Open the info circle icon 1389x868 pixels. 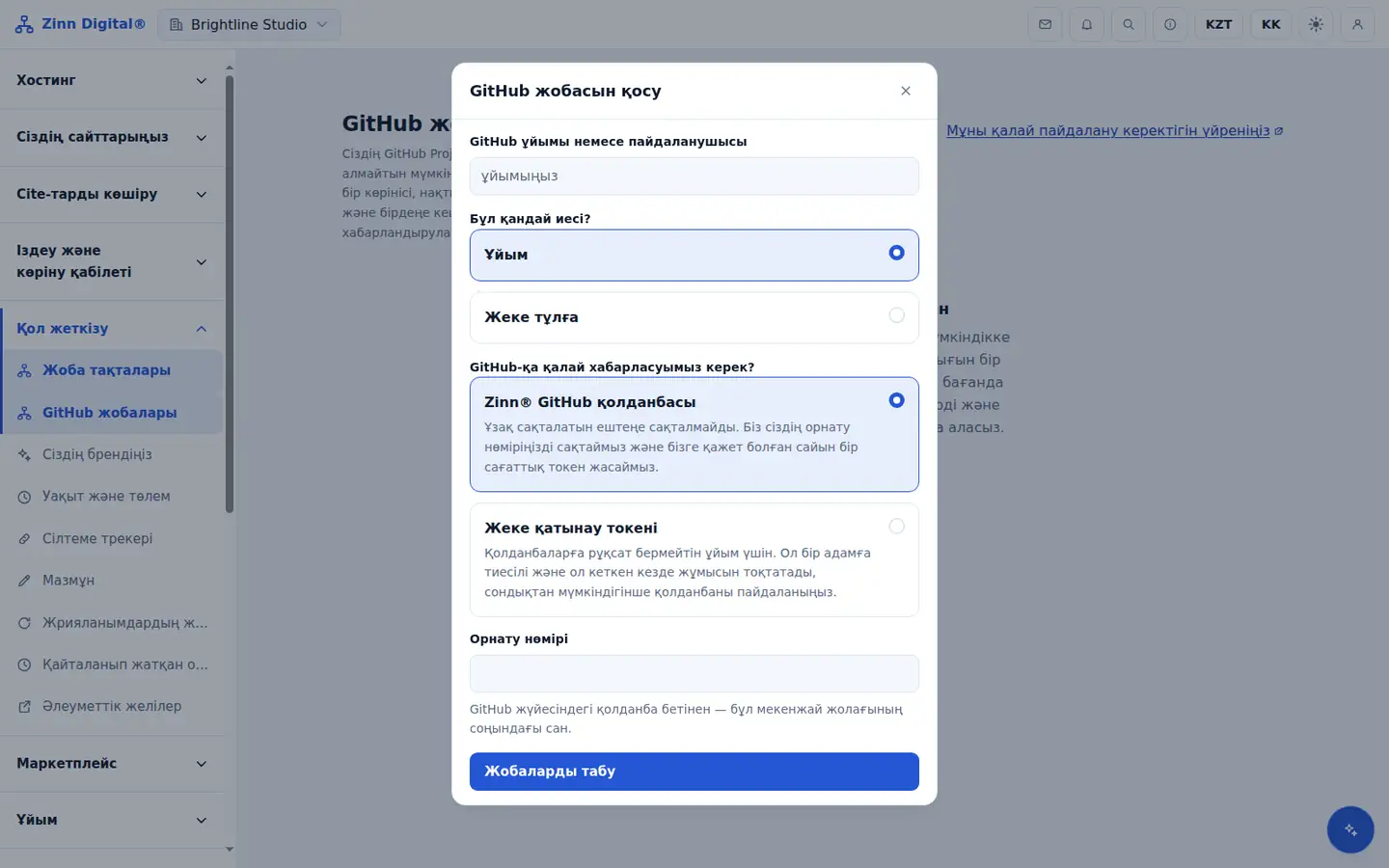(1170, 24)
